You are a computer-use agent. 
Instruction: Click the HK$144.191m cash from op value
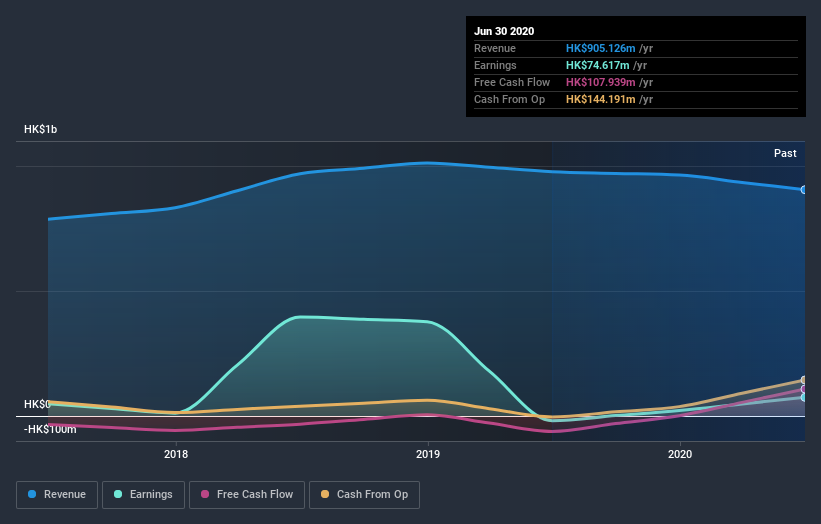[601, 99]
